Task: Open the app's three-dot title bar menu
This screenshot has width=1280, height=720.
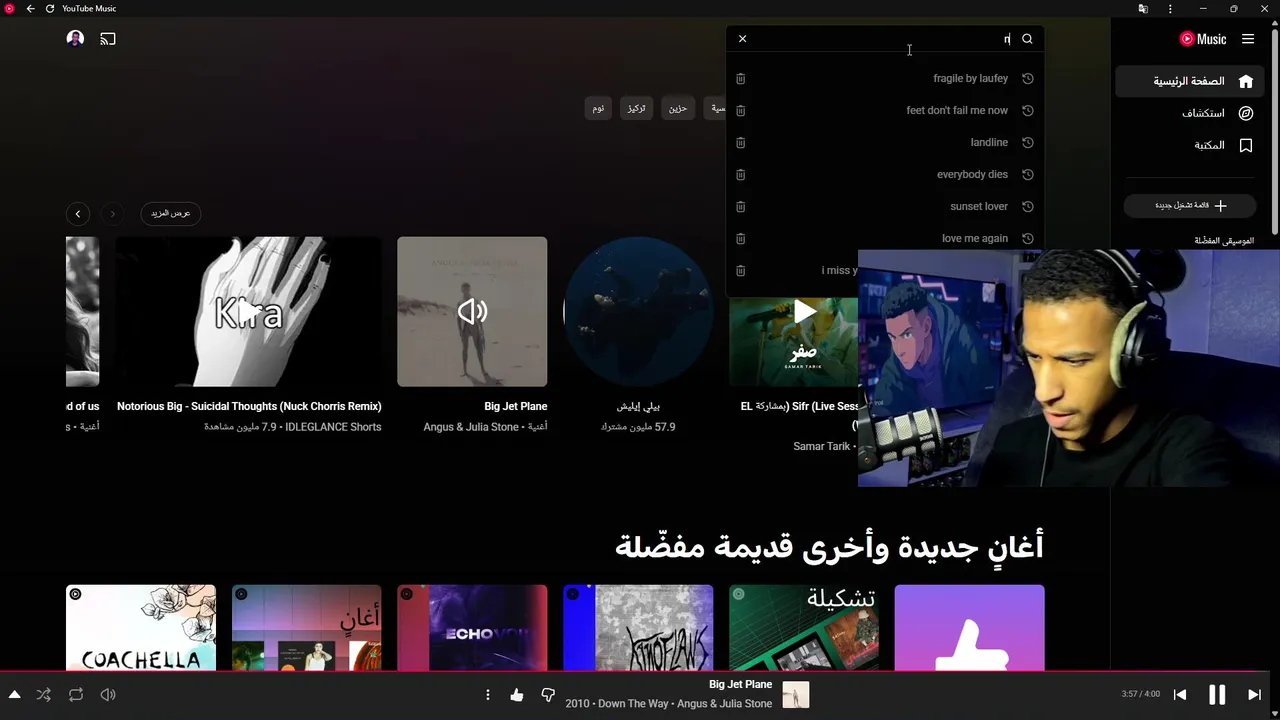Action: (x=1170, y=9)
